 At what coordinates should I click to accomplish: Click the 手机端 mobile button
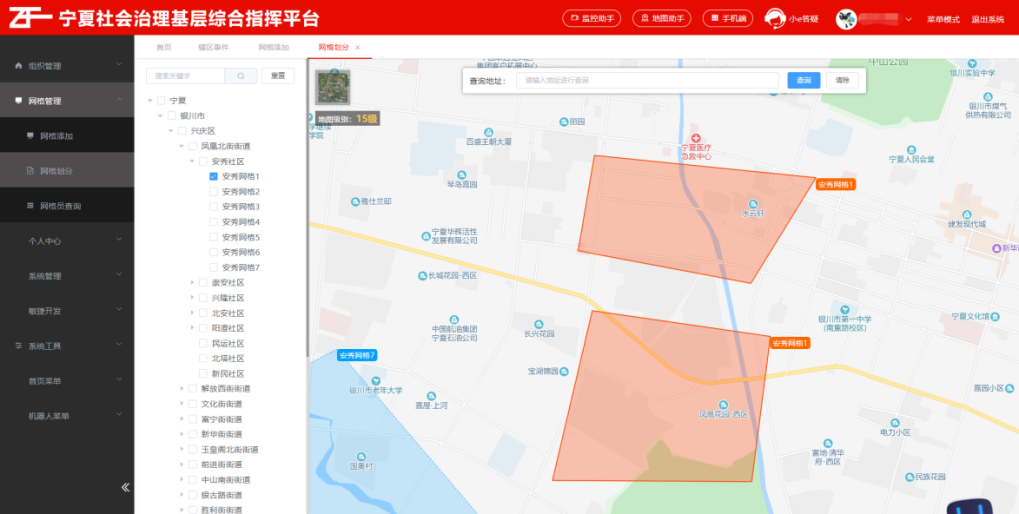(727, 19)
